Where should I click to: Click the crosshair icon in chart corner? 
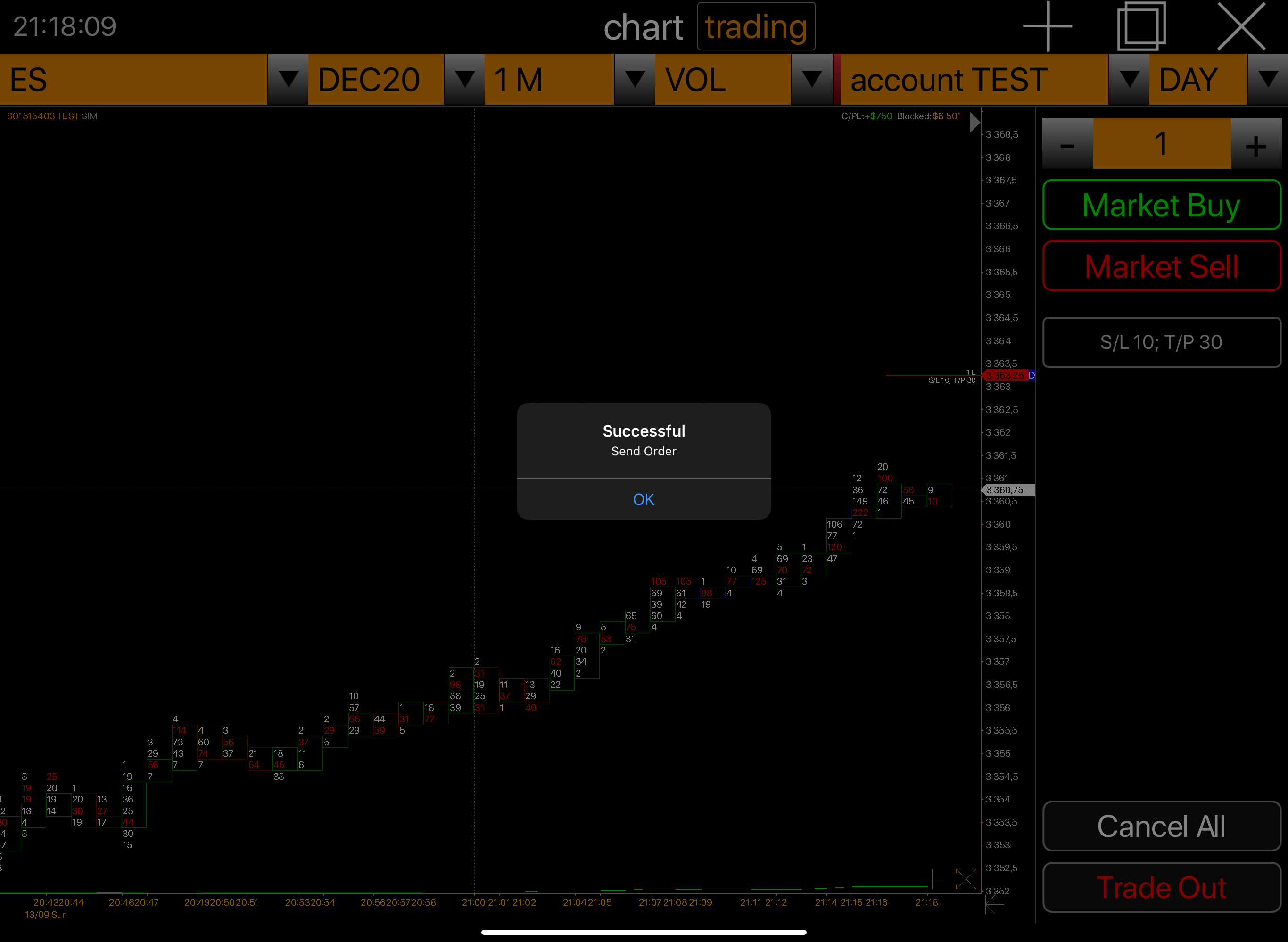click(932, 879)
